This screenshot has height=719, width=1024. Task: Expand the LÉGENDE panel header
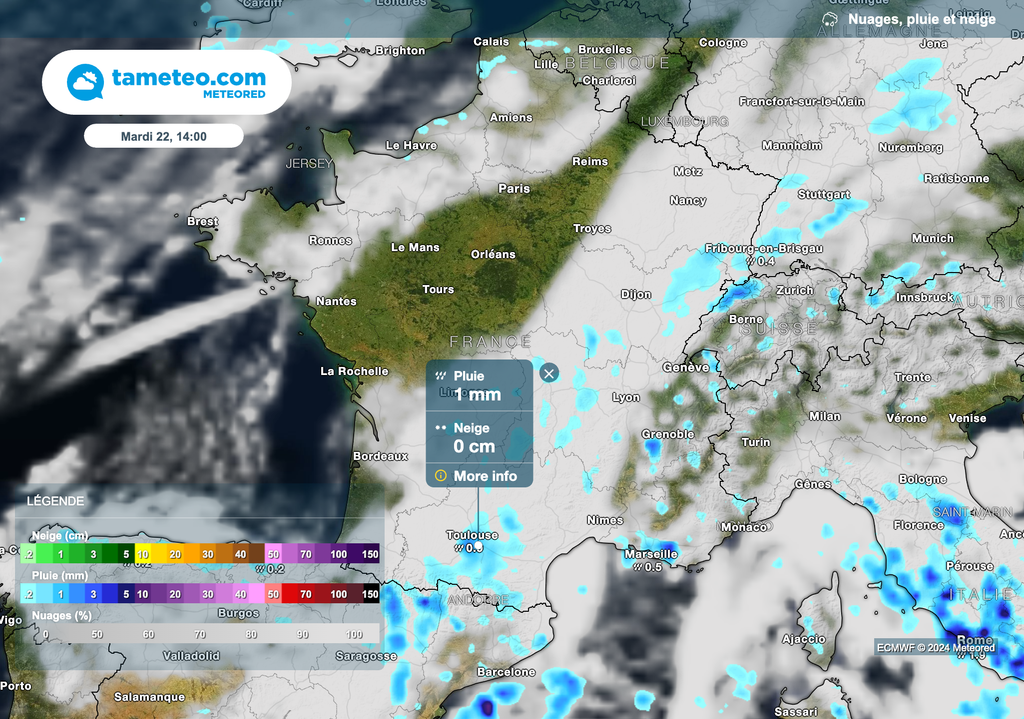click(x=55, y=500)
